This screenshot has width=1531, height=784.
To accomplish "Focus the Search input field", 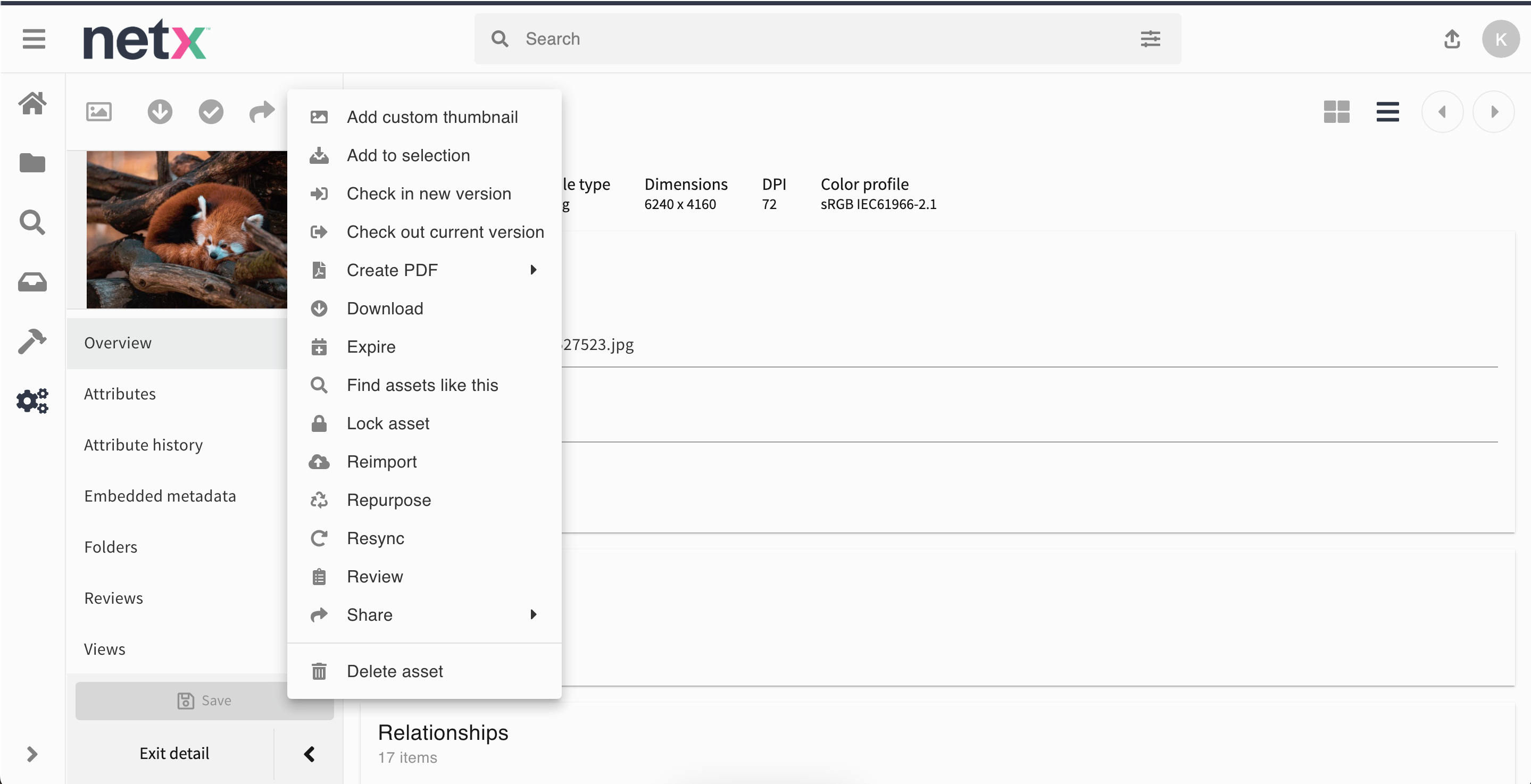I will 820,39.
